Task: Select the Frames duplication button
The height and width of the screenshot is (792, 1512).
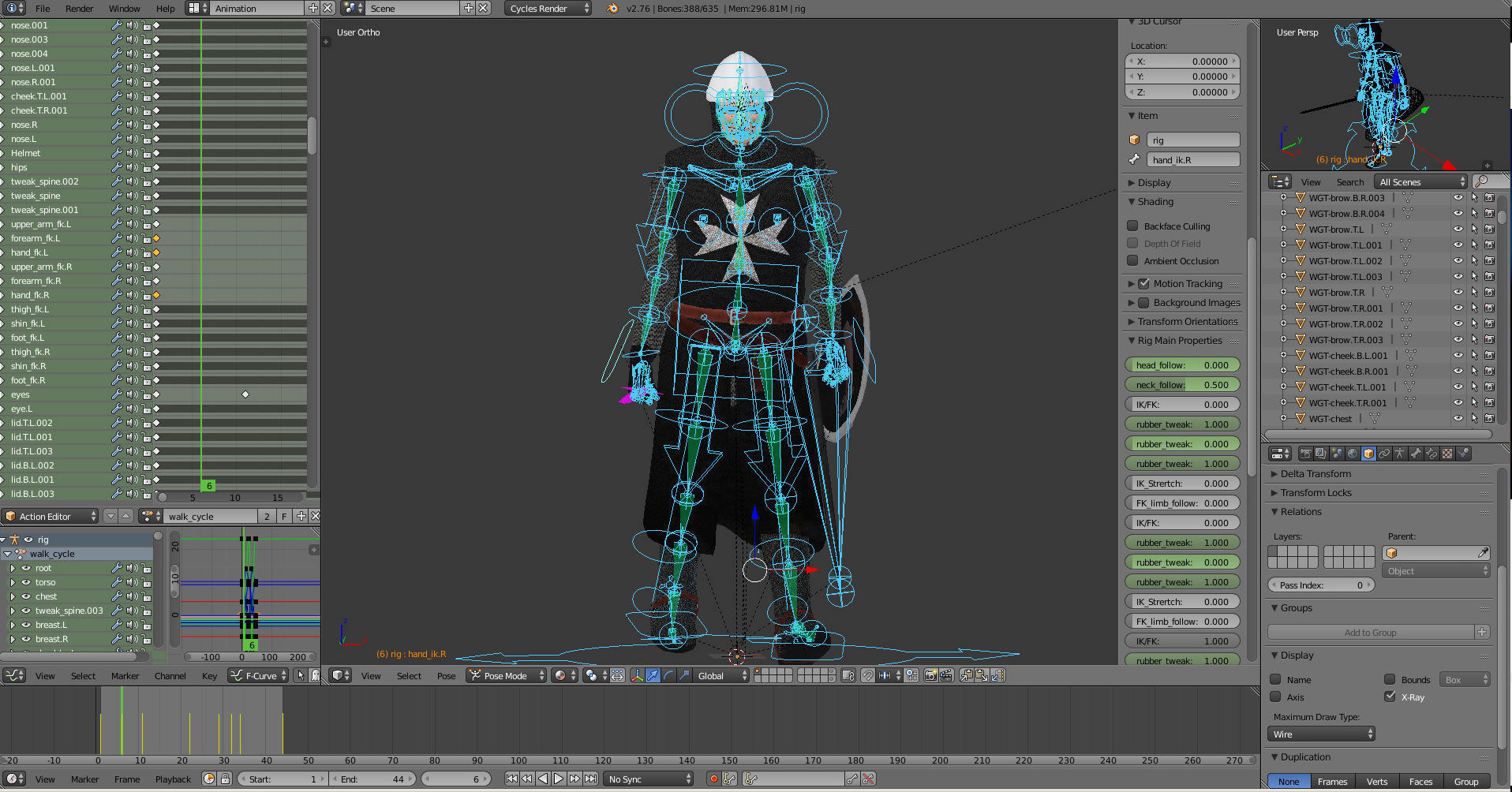Action: (1332, 782)
